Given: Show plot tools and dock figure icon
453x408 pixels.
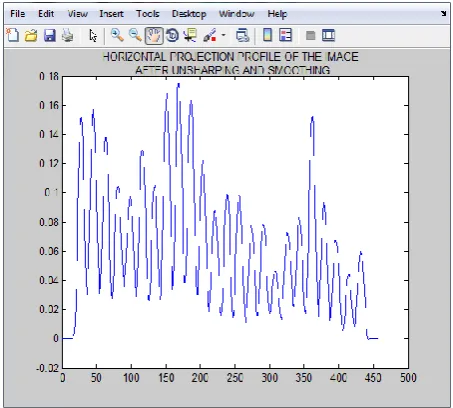Looking at the screenshot, I should (328, 35).
